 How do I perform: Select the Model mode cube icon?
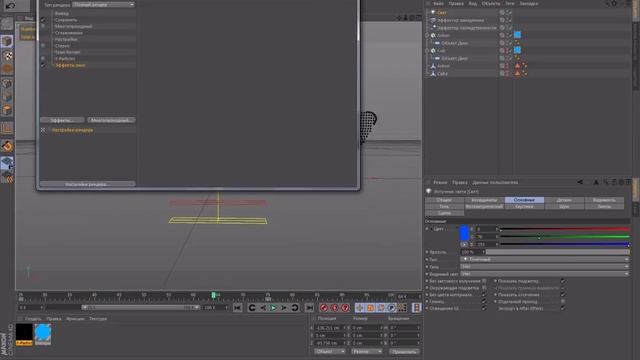point(7,41)
